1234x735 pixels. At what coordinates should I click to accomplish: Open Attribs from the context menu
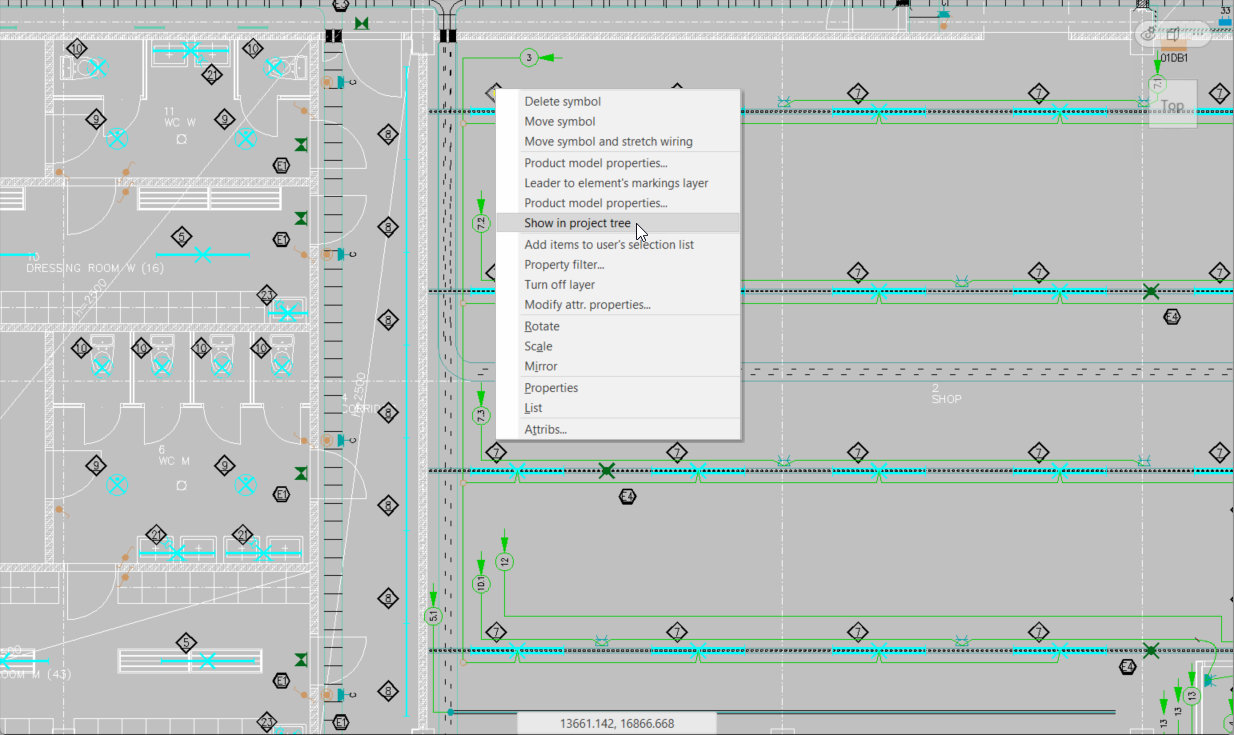point(545,429)
